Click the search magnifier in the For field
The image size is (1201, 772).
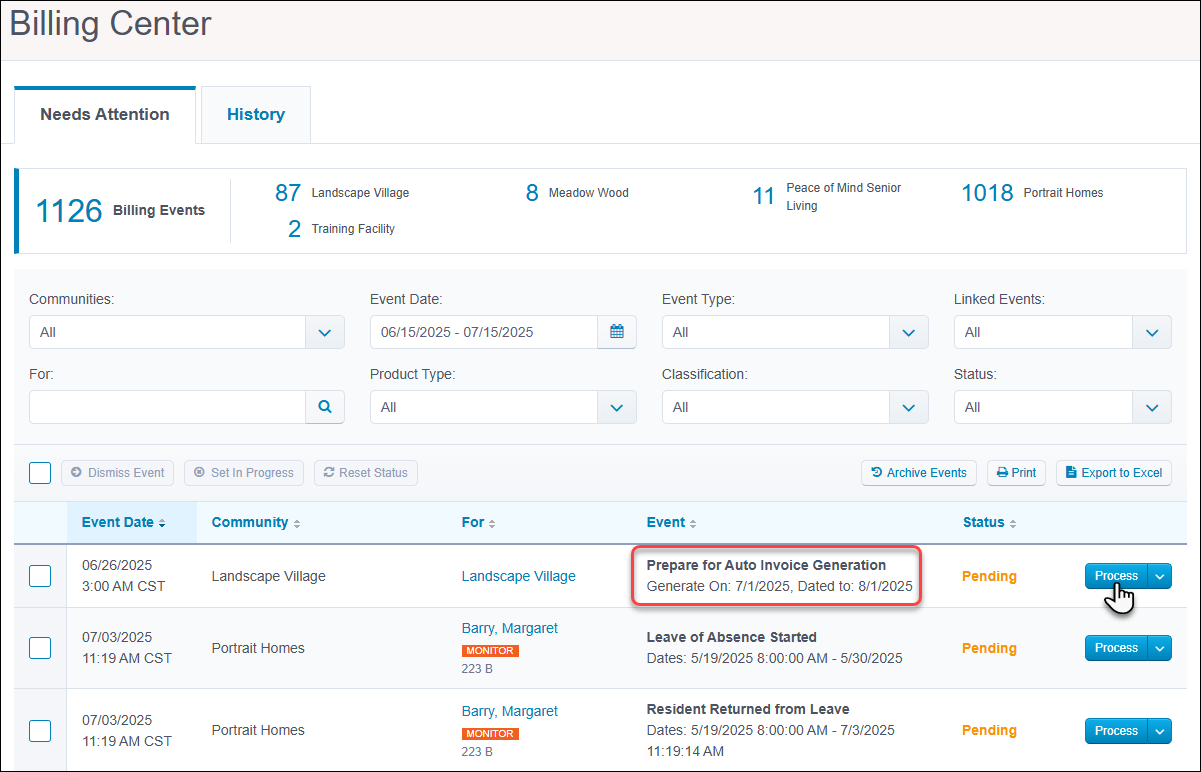325,407
